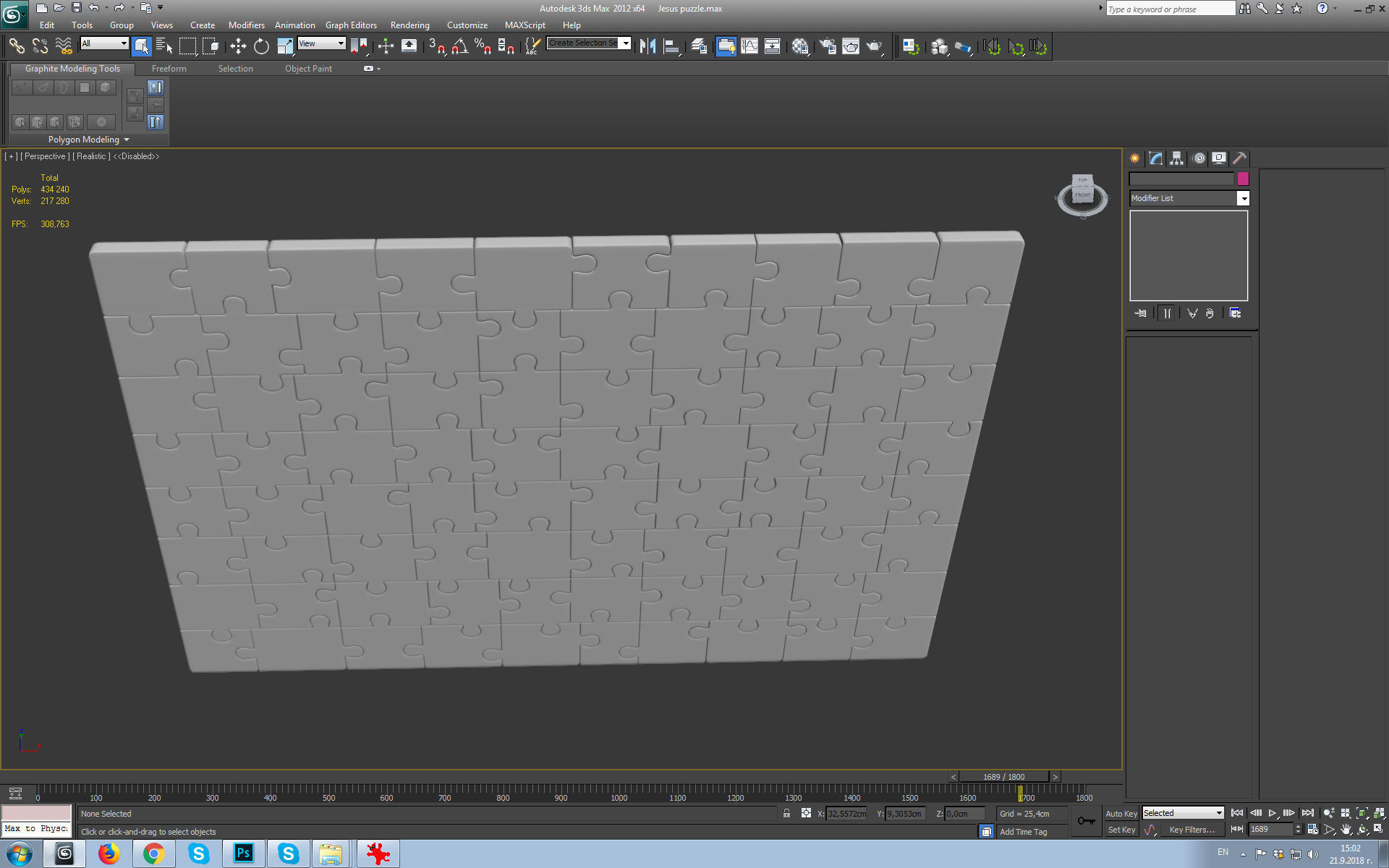Open the Mirror tool
1389x868 pixels.
[x=647, y=47]
